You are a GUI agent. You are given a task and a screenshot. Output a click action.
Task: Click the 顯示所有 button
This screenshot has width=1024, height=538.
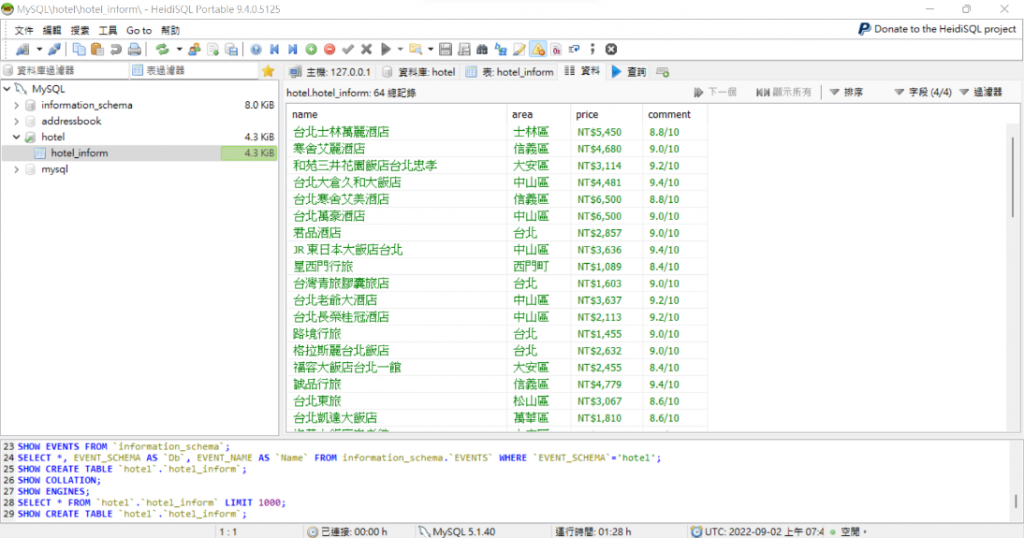[x=783, y=93]
